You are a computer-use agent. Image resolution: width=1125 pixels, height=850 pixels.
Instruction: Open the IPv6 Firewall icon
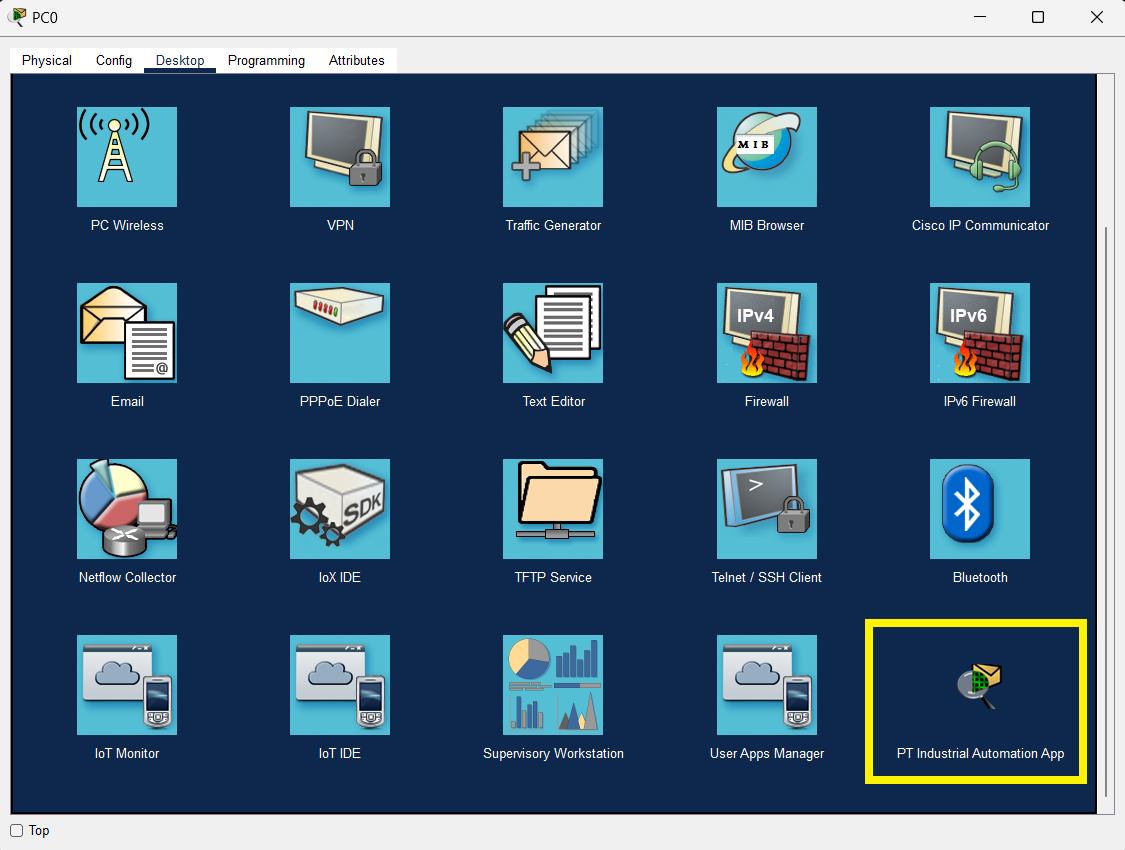[980, 333]
